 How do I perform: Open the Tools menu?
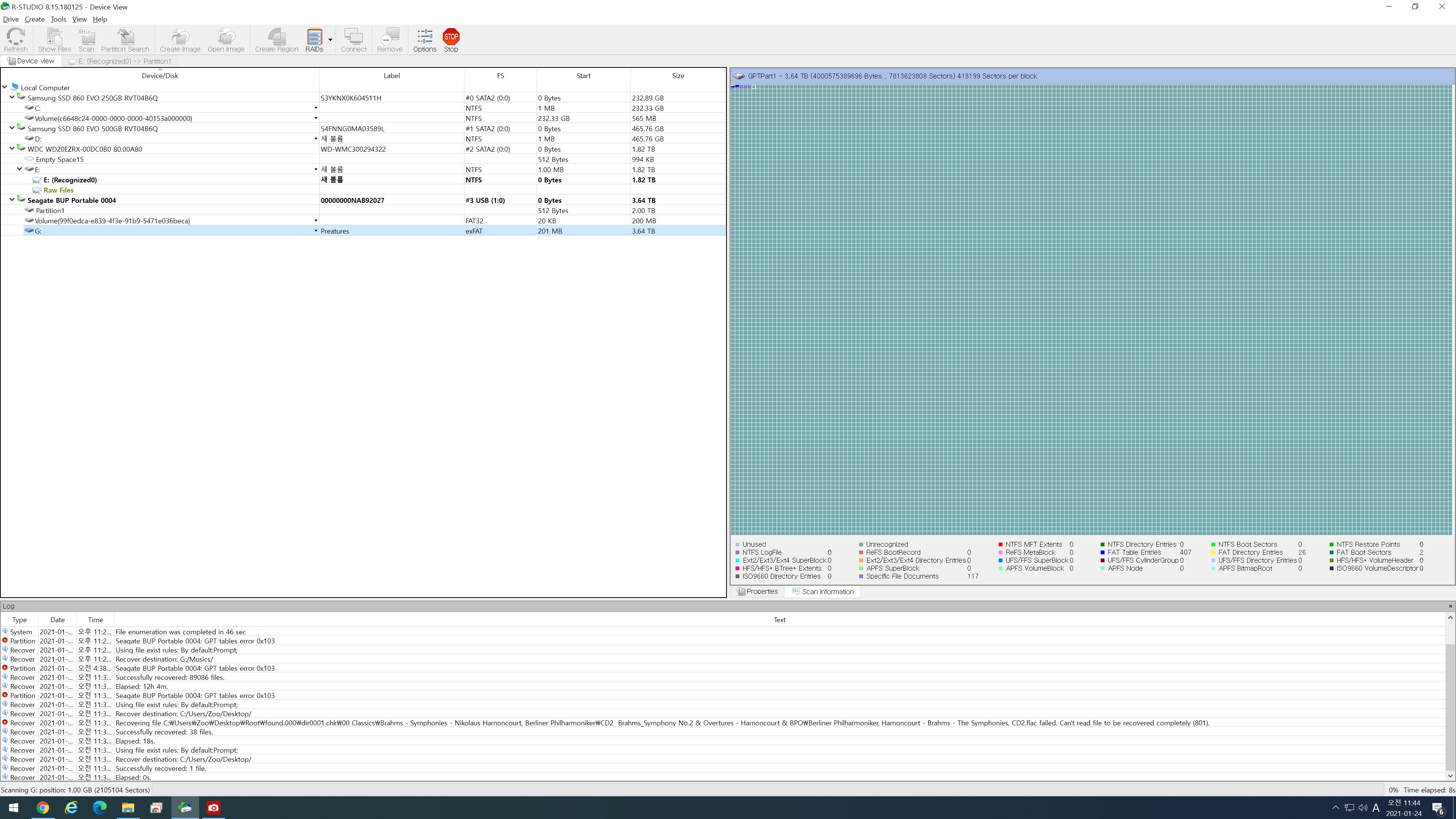pyautogui.click(x=58, y=19)
